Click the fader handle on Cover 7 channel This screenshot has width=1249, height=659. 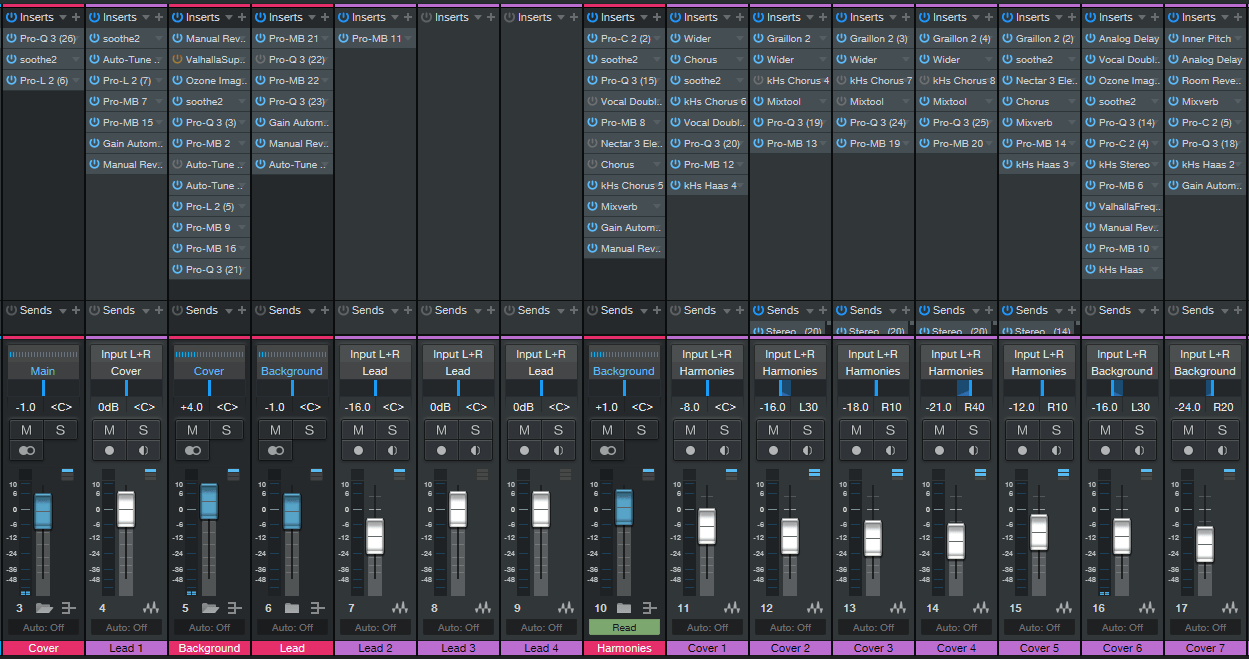pyautogui.click(x=1205, y=544)
